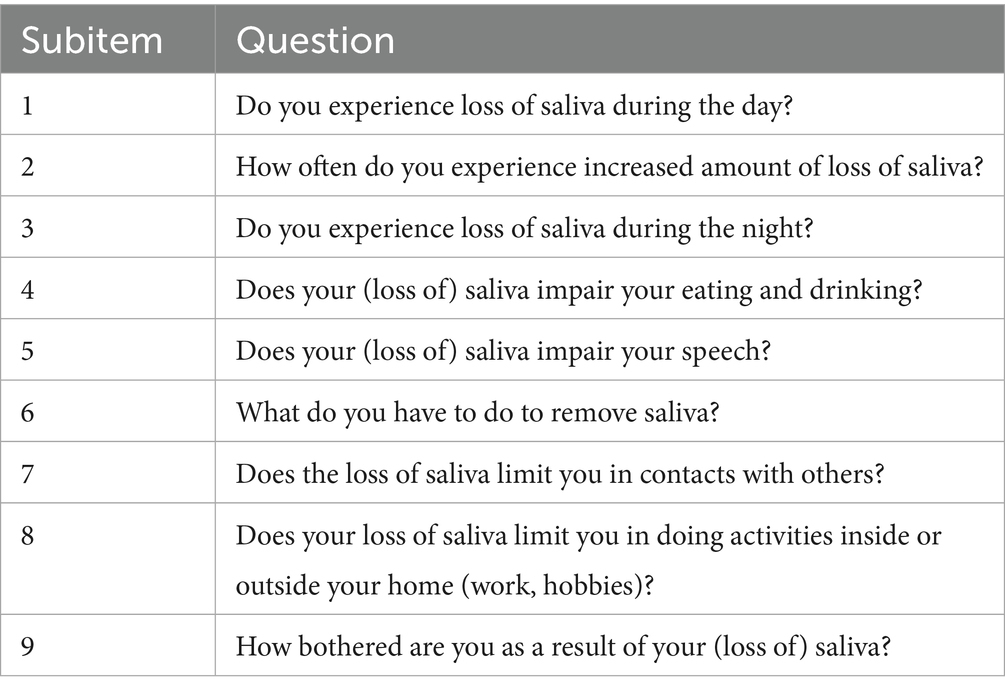Select subitem number 2 cell
The image size is (1005, 694).
[29, 167]
